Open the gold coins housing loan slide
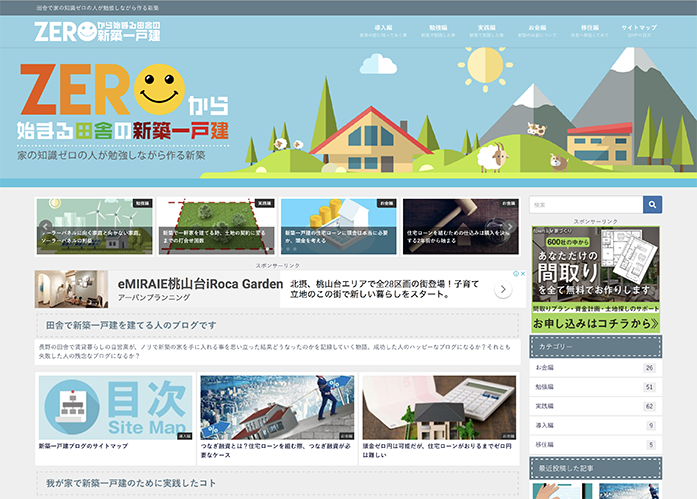This screenshot has width=697, height=499. pyautogui.click(x=339, y=227)
